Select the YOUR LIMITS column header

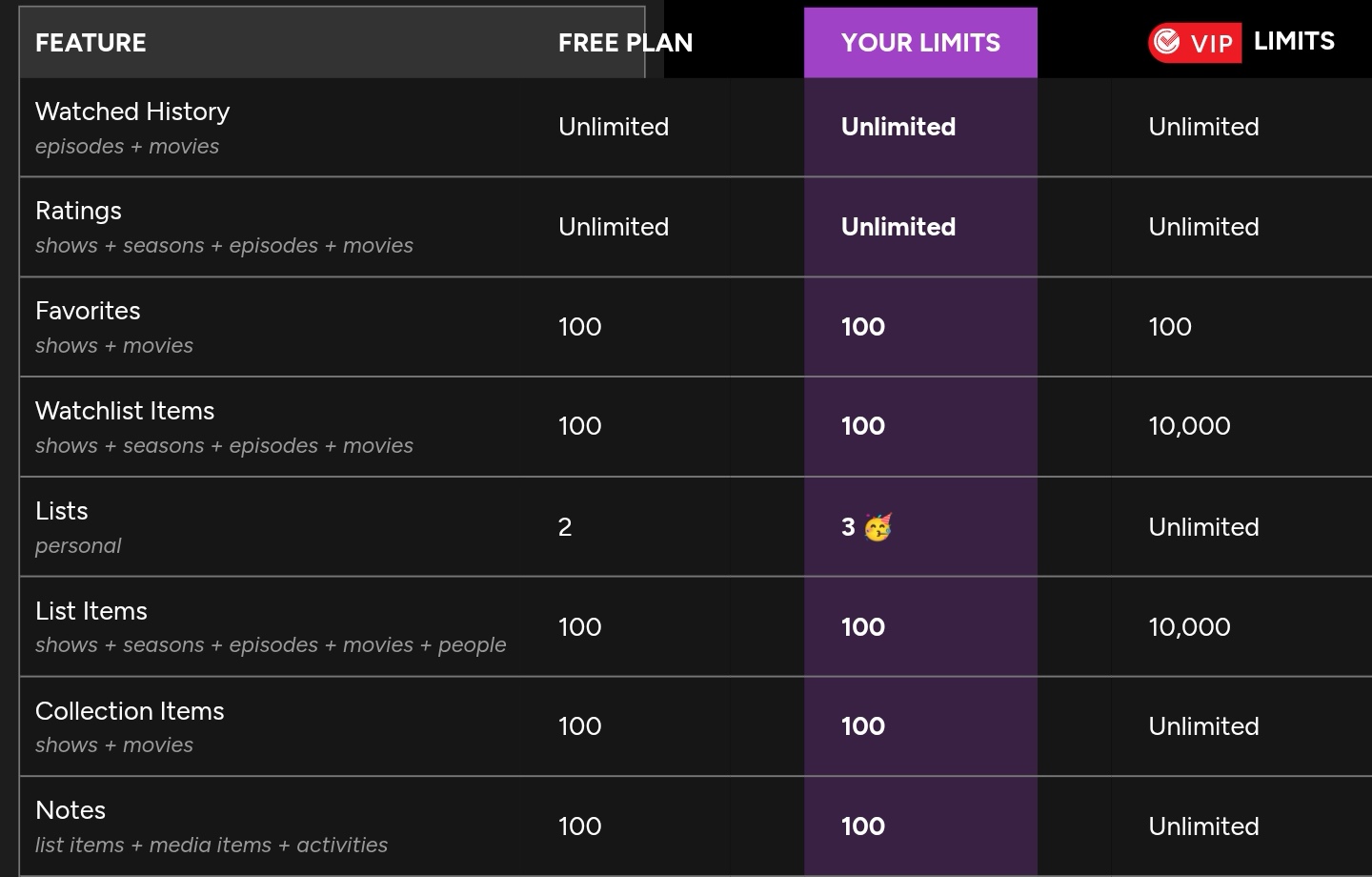coord(920,43)
